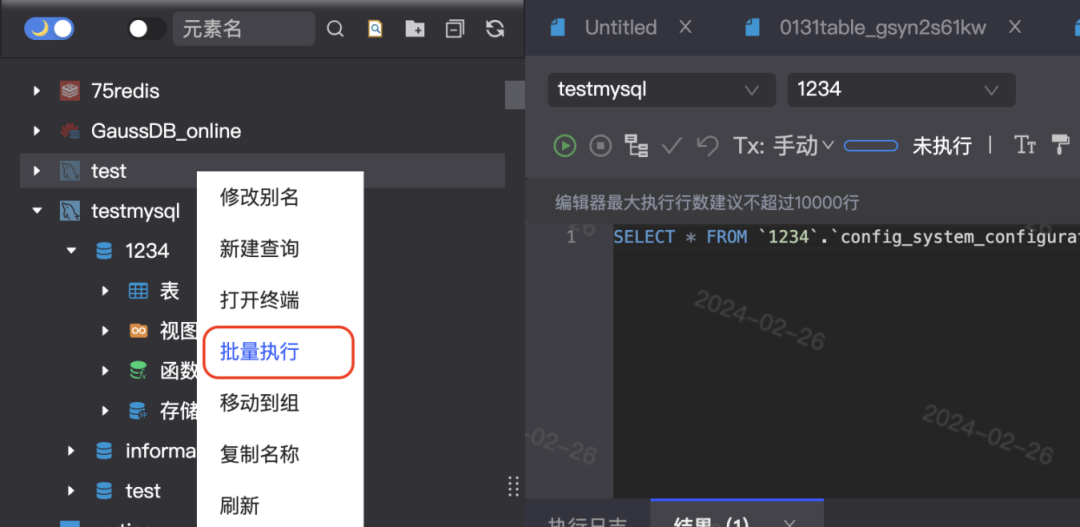Click the GaussDB_online tree label
The image size is (1080, 527).
(166, 131)
